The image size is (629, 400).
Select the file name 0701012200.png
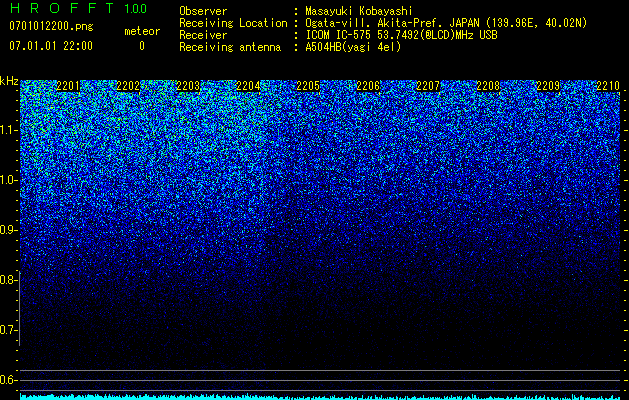coord(51,26)
